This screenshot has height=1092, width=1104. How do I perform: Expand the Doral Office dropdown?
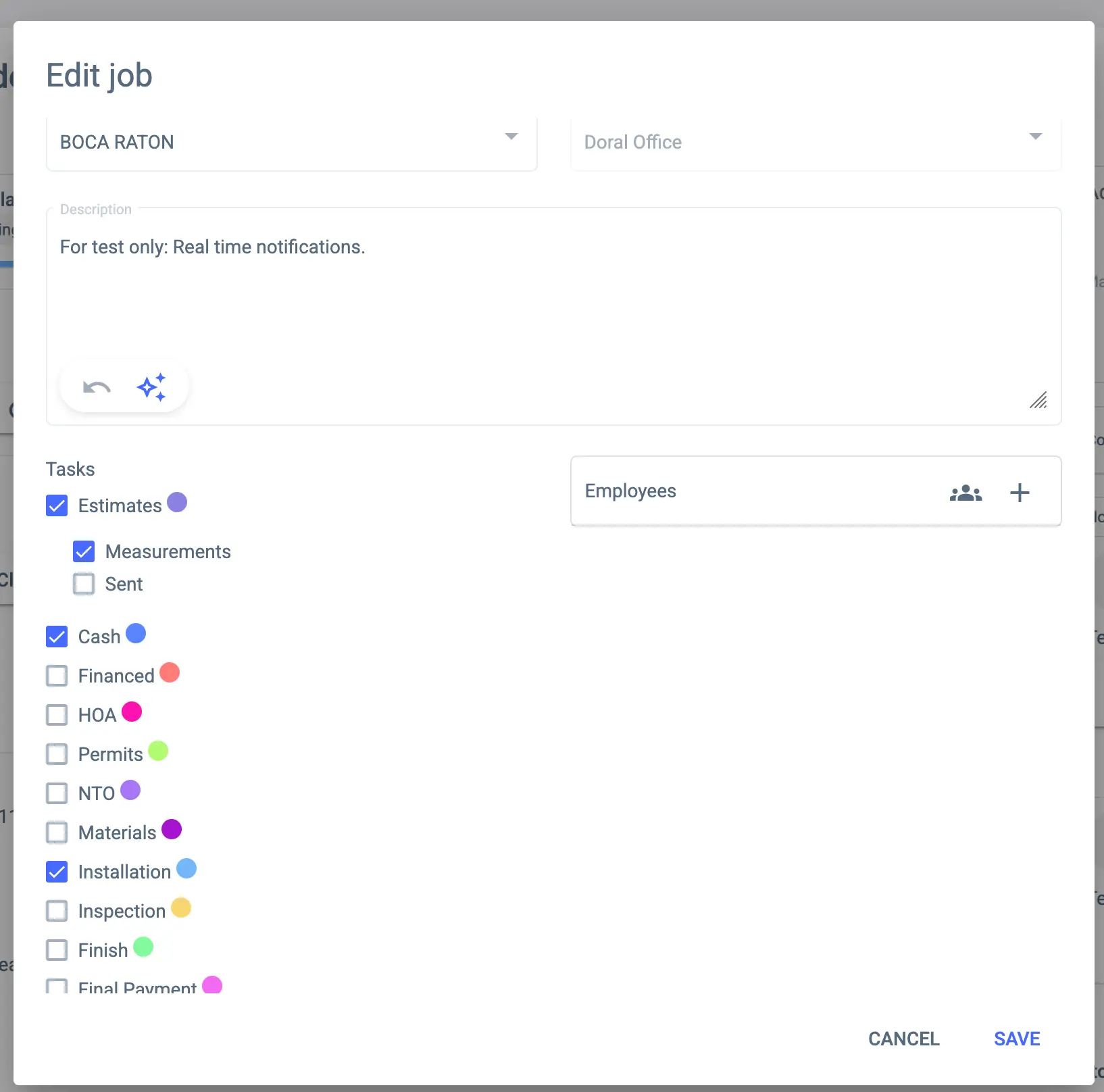816,142
